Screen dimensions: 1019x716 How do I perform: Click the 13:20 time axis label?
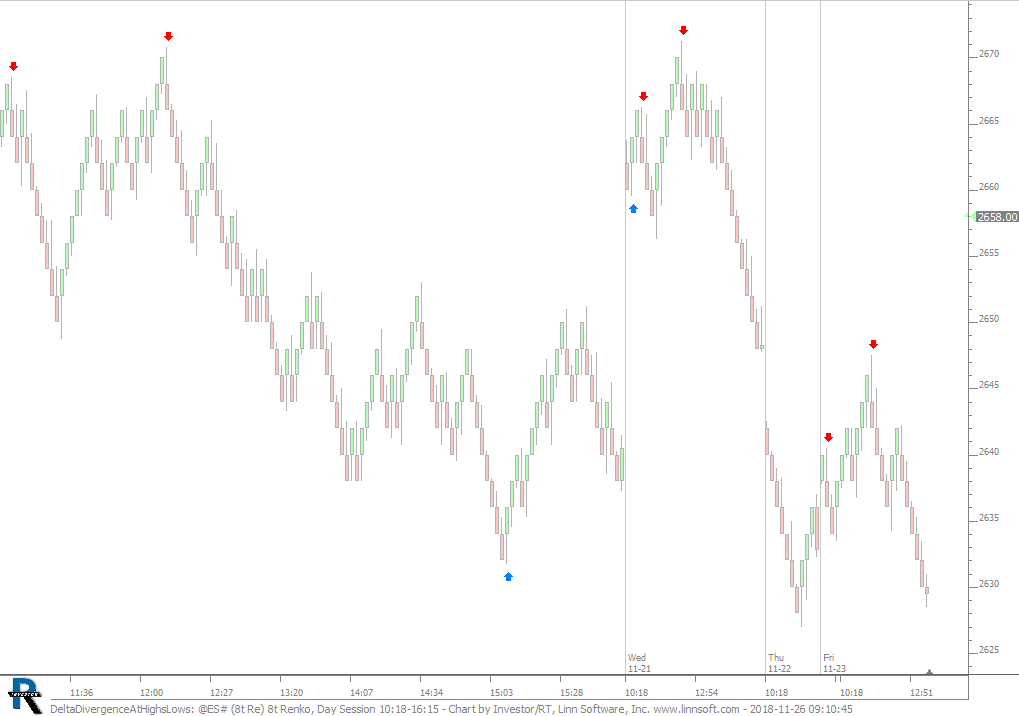292,693
